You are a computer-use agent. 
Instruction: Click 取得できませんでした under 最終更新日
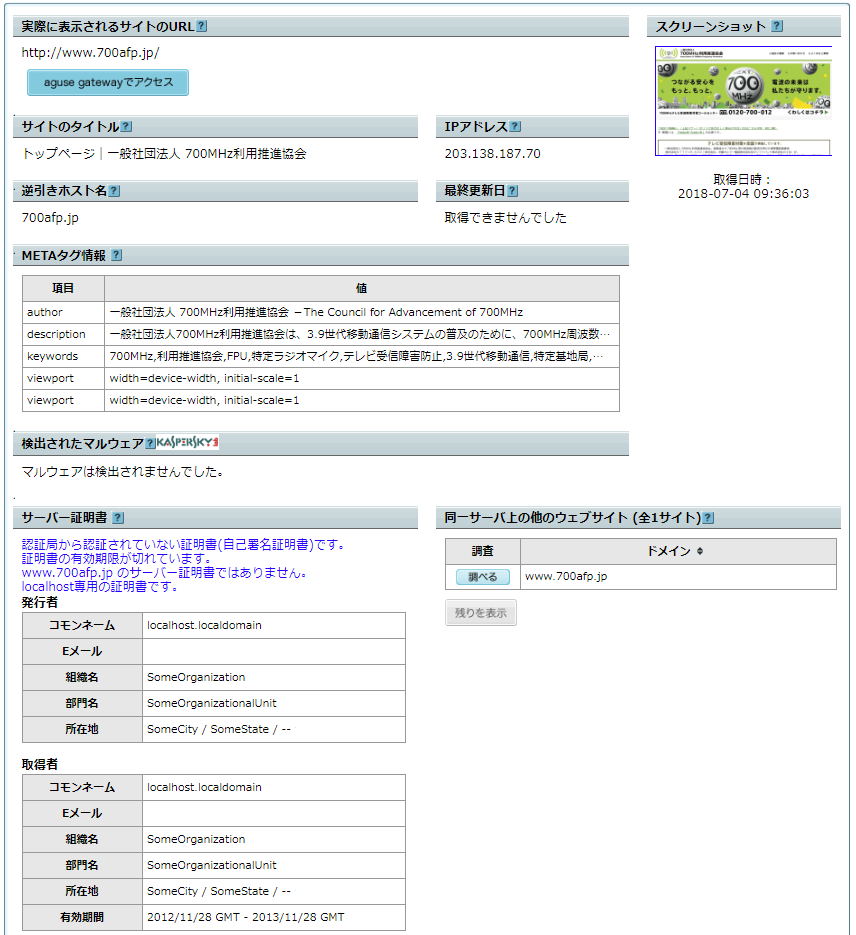pos(505,218)
